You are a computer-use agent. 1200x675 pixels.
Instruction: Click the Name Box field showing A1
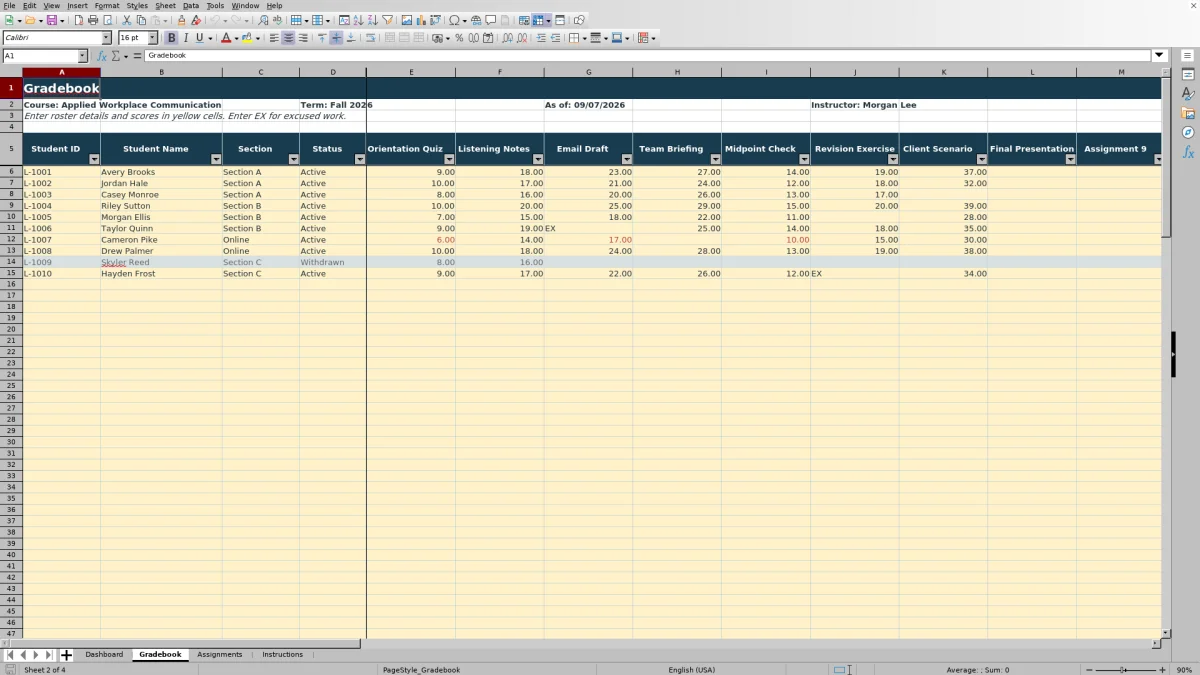coord(39,56)
